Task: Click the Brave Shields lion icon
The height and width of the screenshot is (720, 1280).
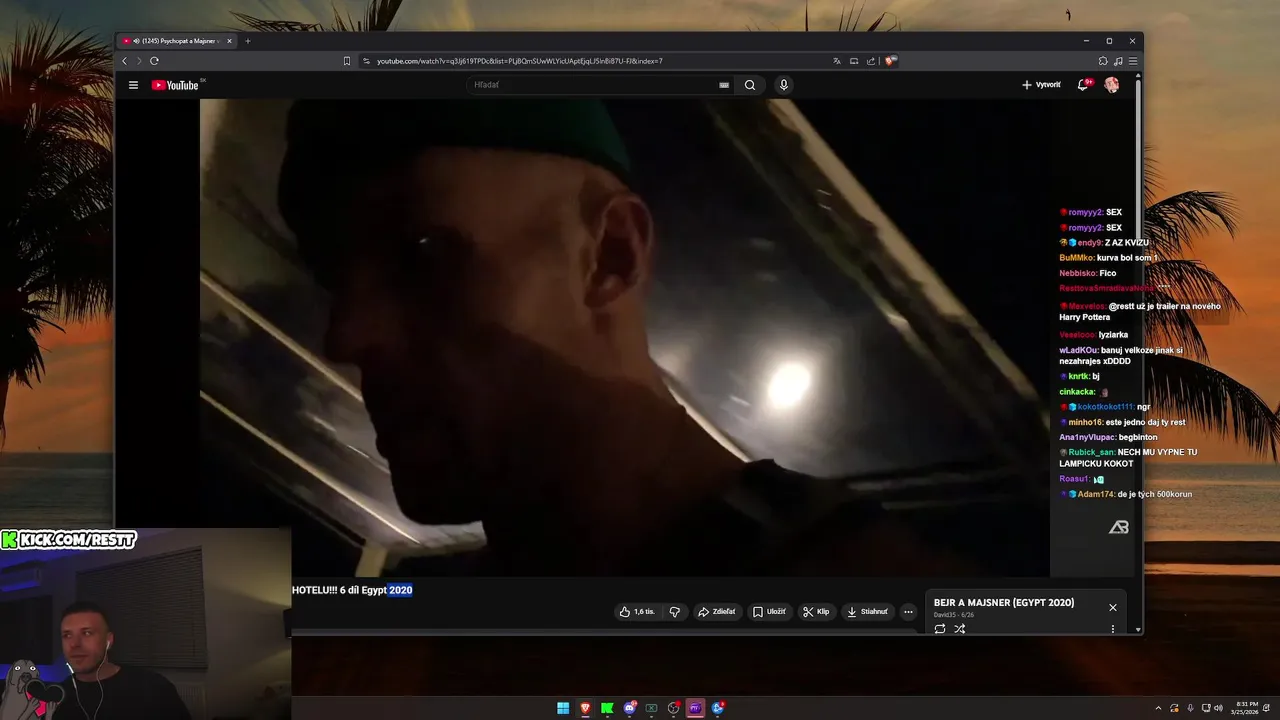Action: click(889, 61)
